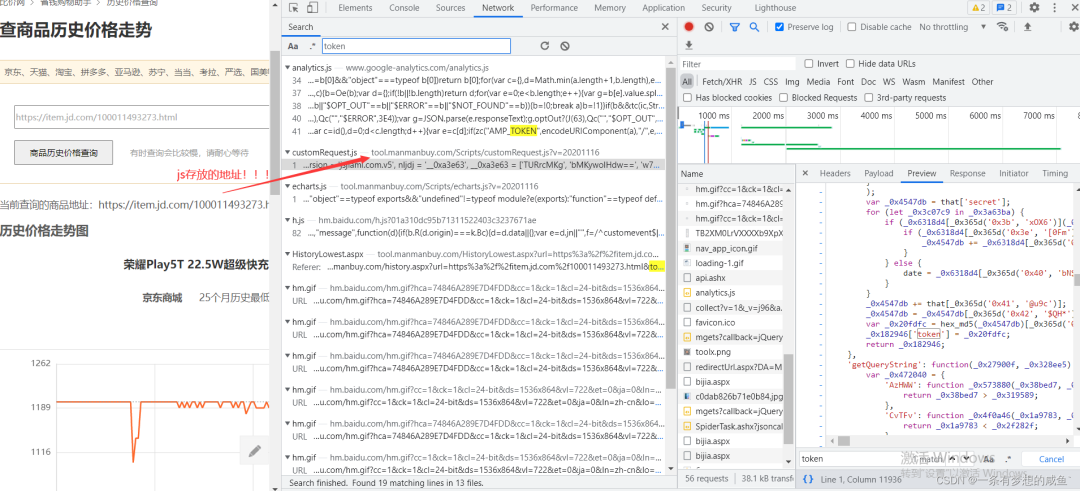1080x491 pixels.
Task: Collapse h.js search result group
Action: pyautogui.click(x=287, y=220)
